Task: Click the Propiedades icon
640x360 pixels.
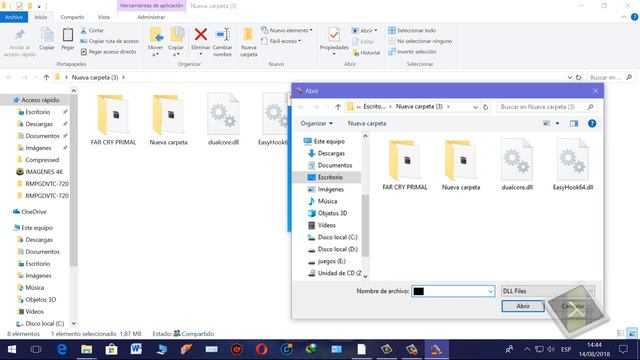Action: pos(334,35)
